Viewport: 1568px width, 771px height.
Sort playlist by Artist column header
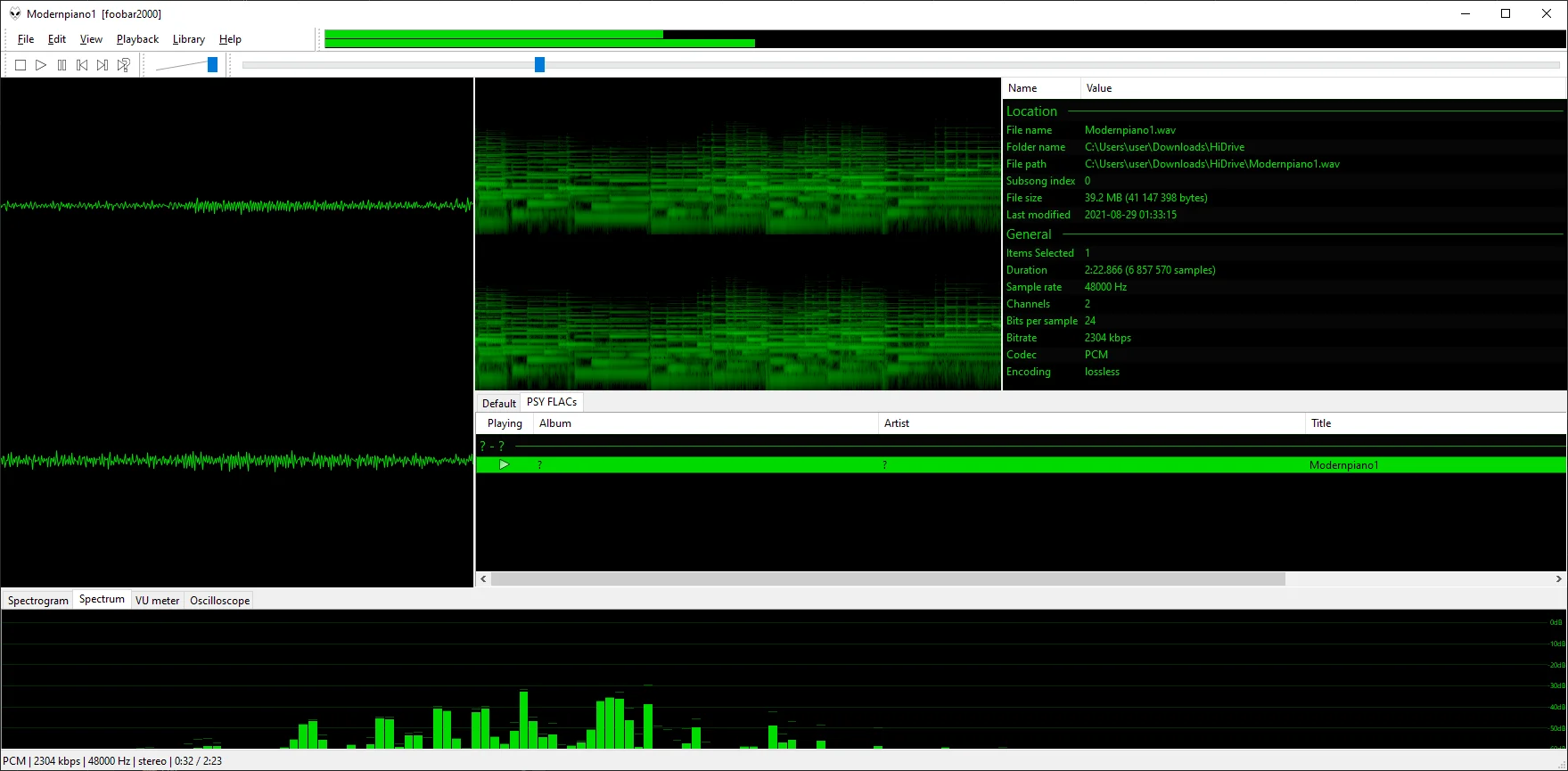1091,423
